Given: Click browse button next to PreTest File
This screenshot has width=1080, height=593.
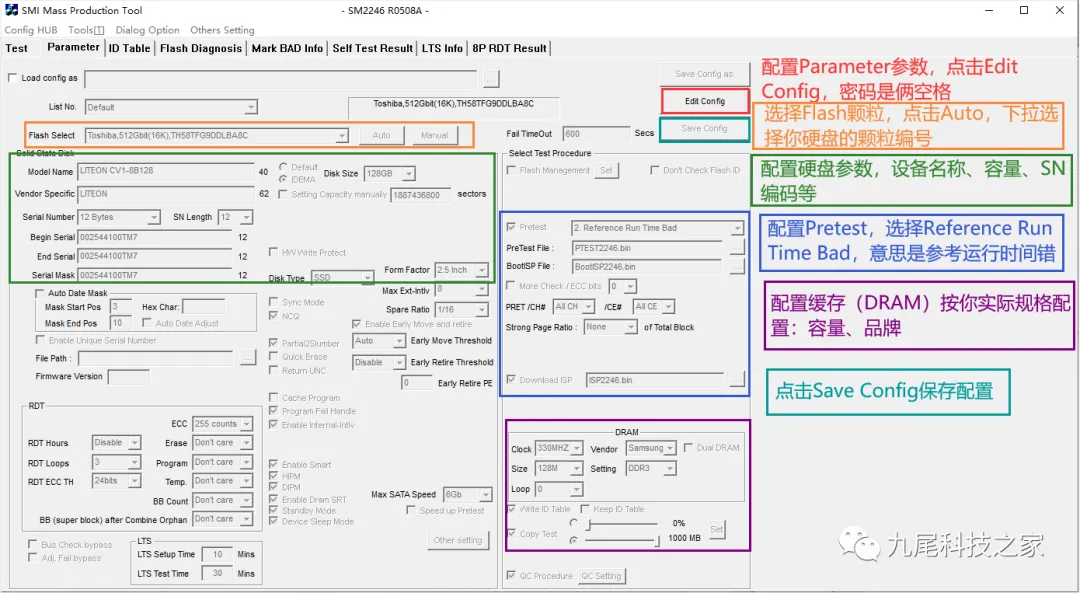Looking at the screenshot, I should (737, 247).
